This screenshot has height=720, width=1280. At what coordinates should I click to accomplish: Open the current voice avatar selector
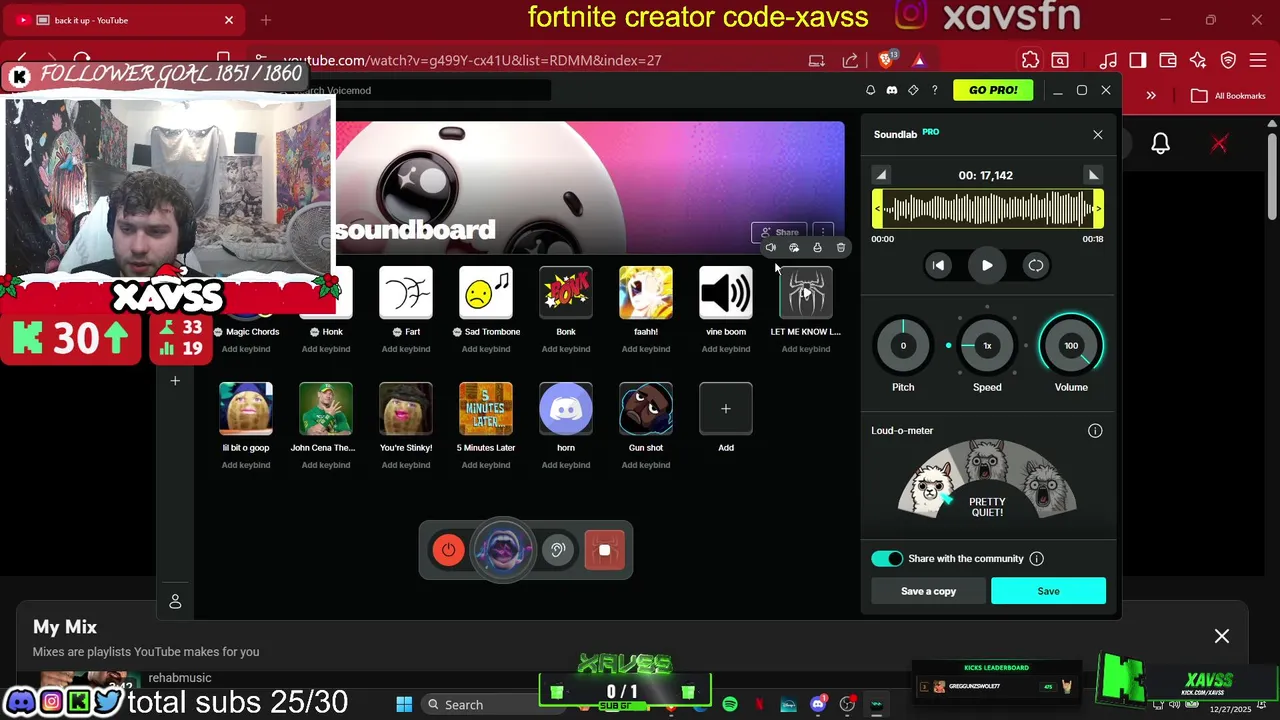[503, 550]
